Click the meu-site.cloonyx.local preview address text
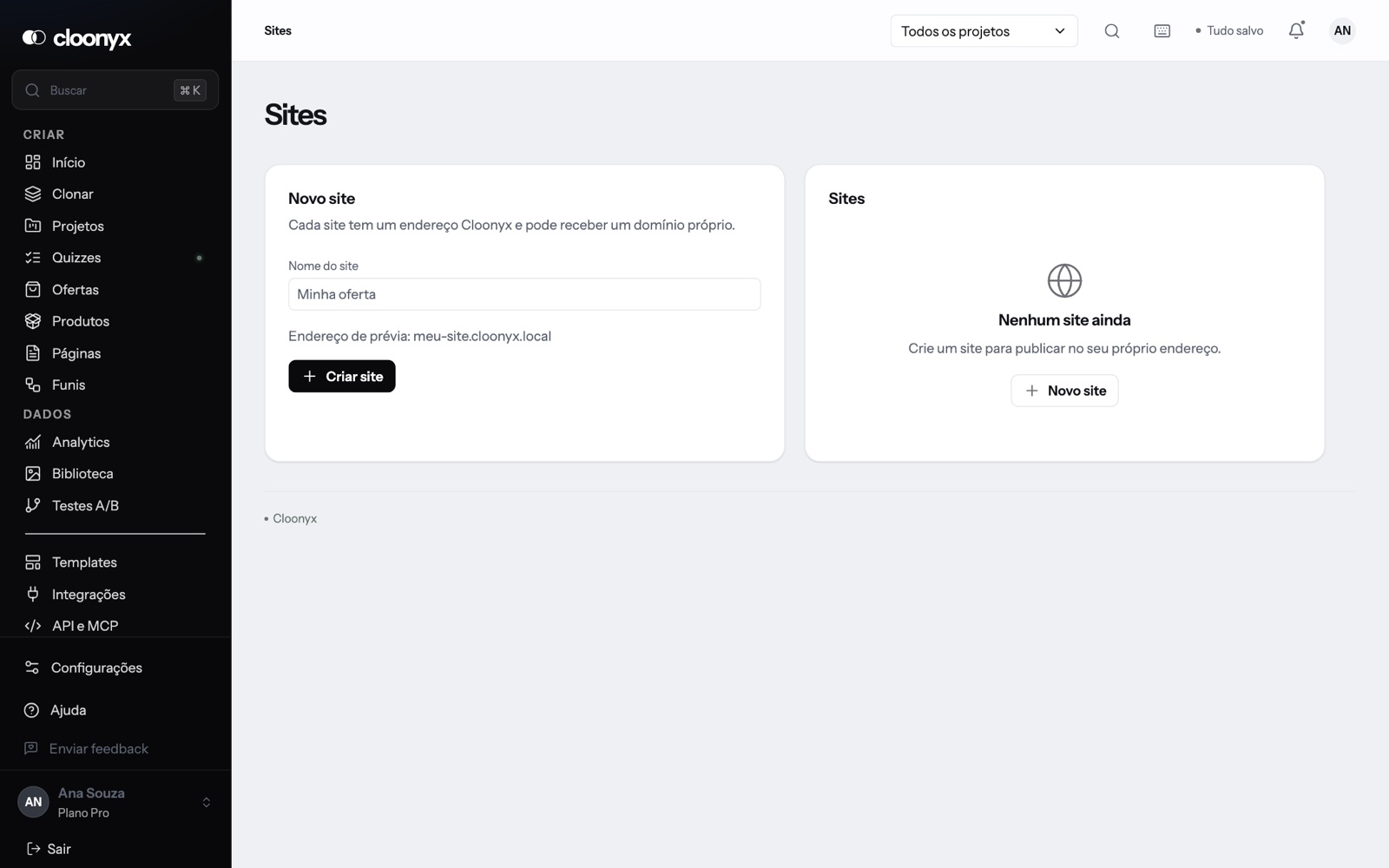 click(482, 336)
